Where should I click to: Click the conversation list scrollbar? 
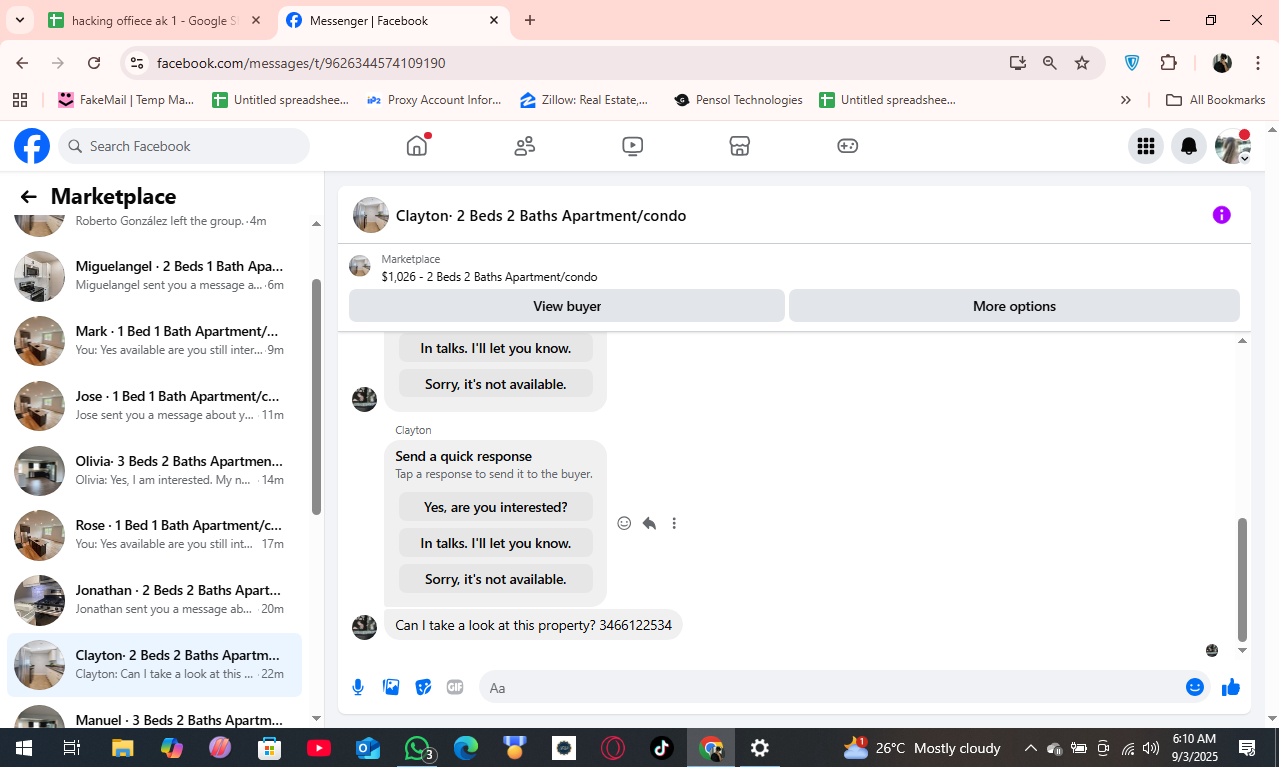click(x=316, y=396)
